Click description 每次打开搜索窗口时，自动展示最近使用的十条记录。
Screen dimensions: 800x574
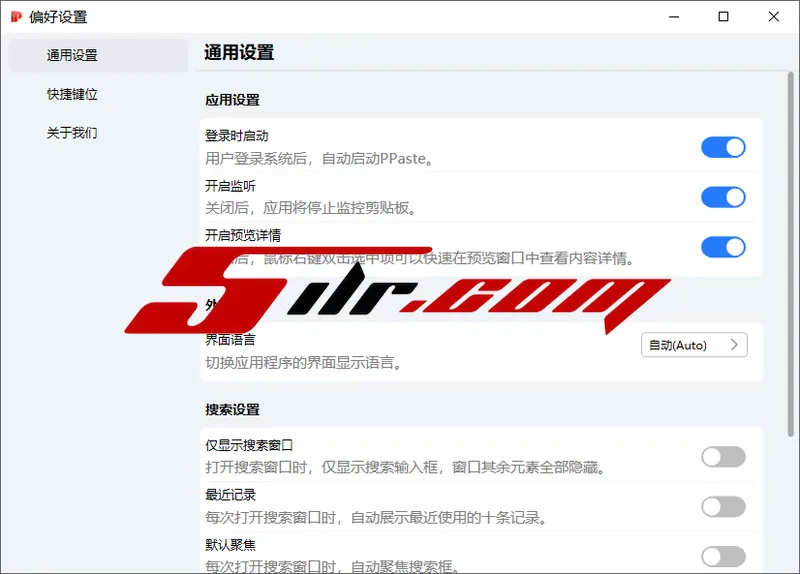(377, 518)
